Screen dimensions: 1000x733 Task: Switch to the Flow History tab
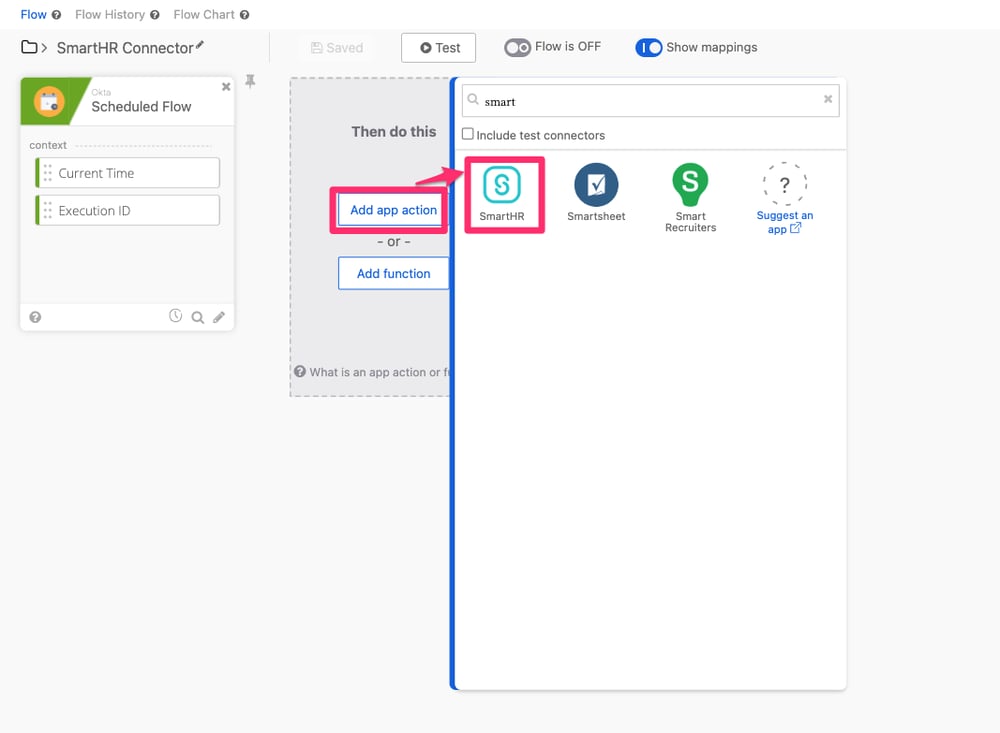[110, 15]
